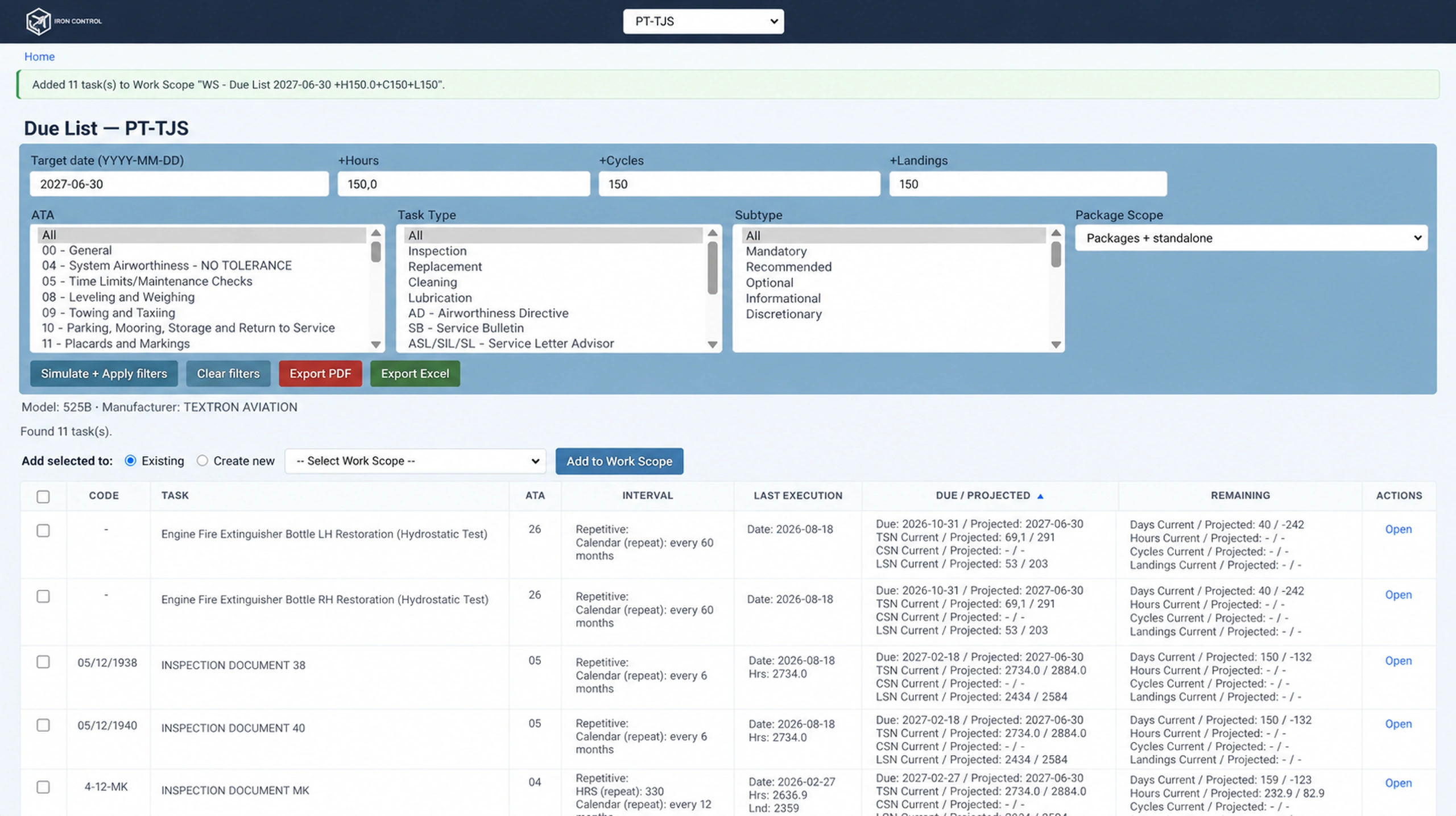Select '05 - Time Limits/Maintenance Checks' in ATA
Image resolution: width=1456 pixels, height=816 pixels.
coord(147,281)
